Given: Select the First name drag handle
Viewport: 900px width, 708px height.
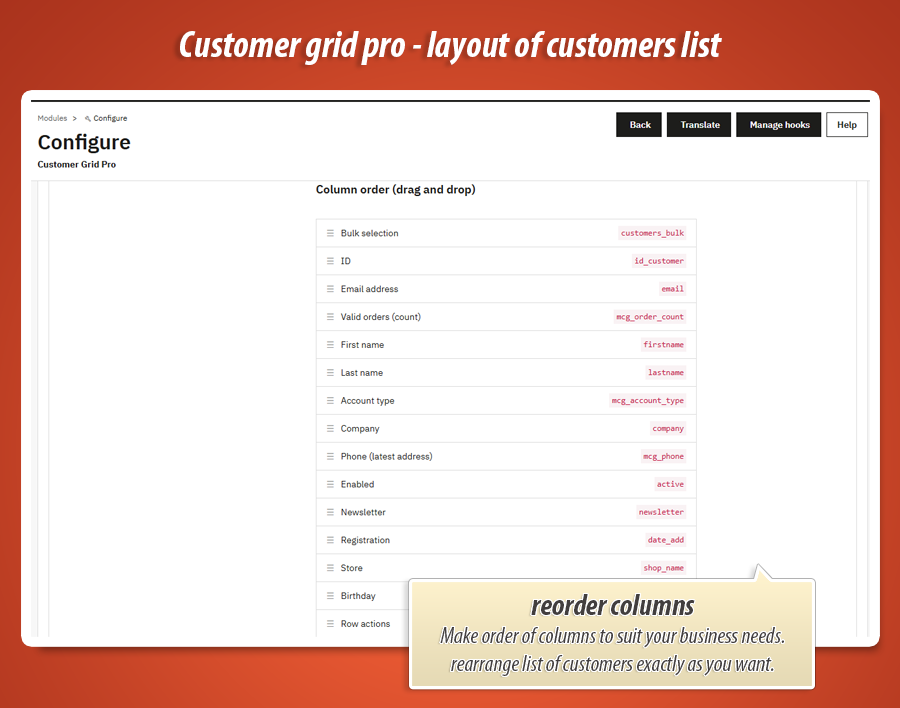Looking at the screenshot, I should click(x=330, y=345).
